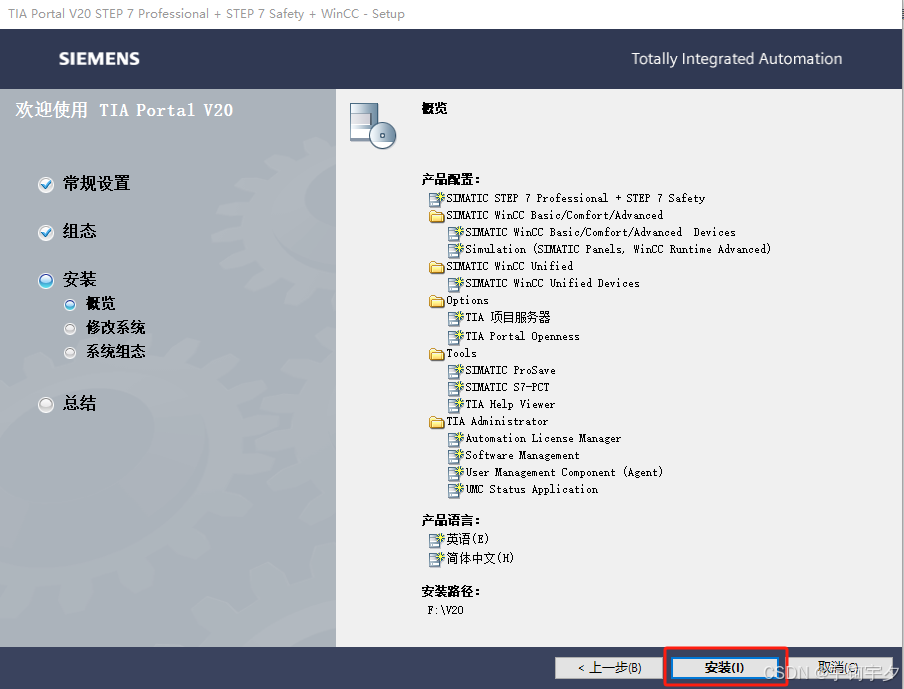
Task: Click the SIMATIC S7-PCT text
Action: coord(507,387)
